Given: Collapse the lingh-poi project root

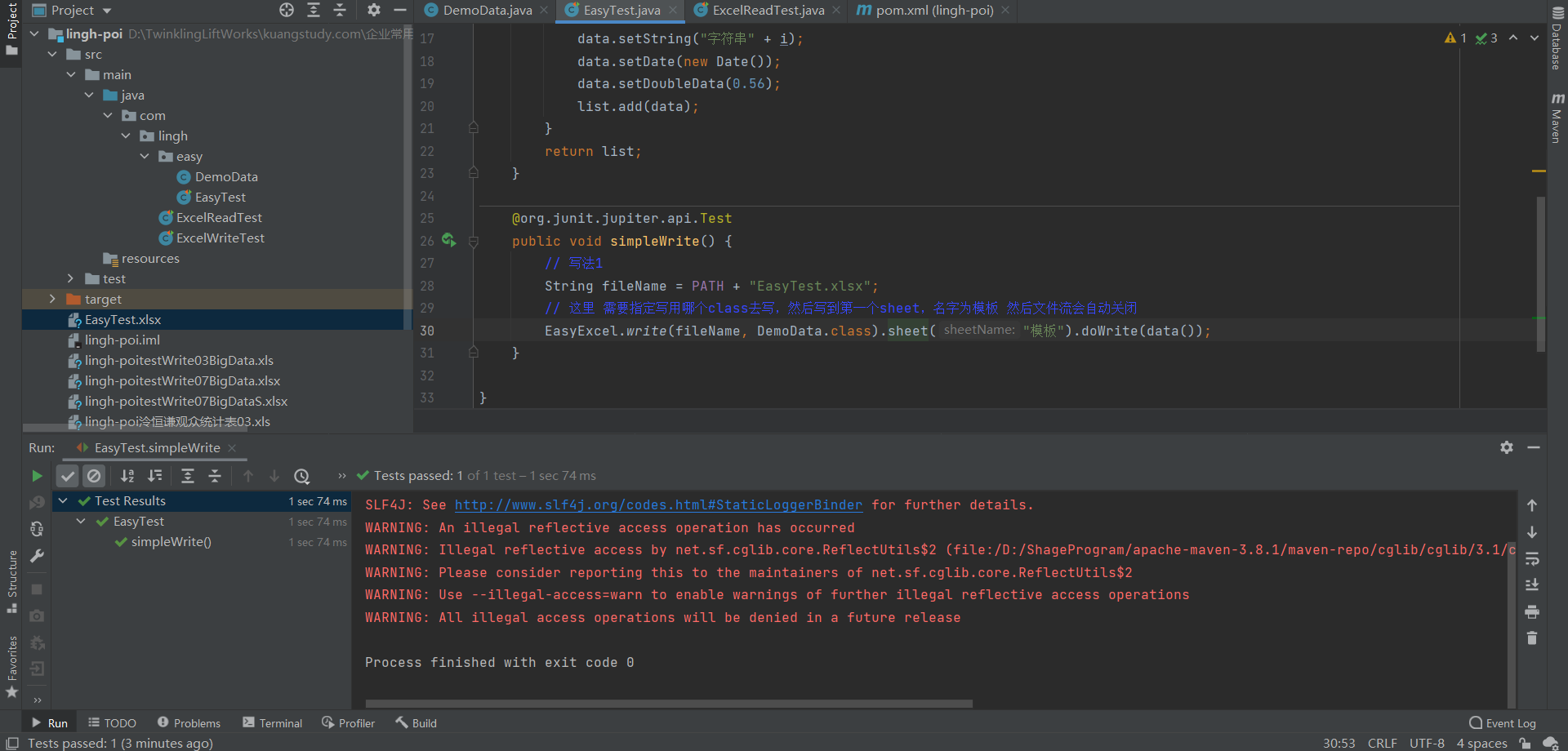Looking at the screenshot, I should tap(34, 33).
